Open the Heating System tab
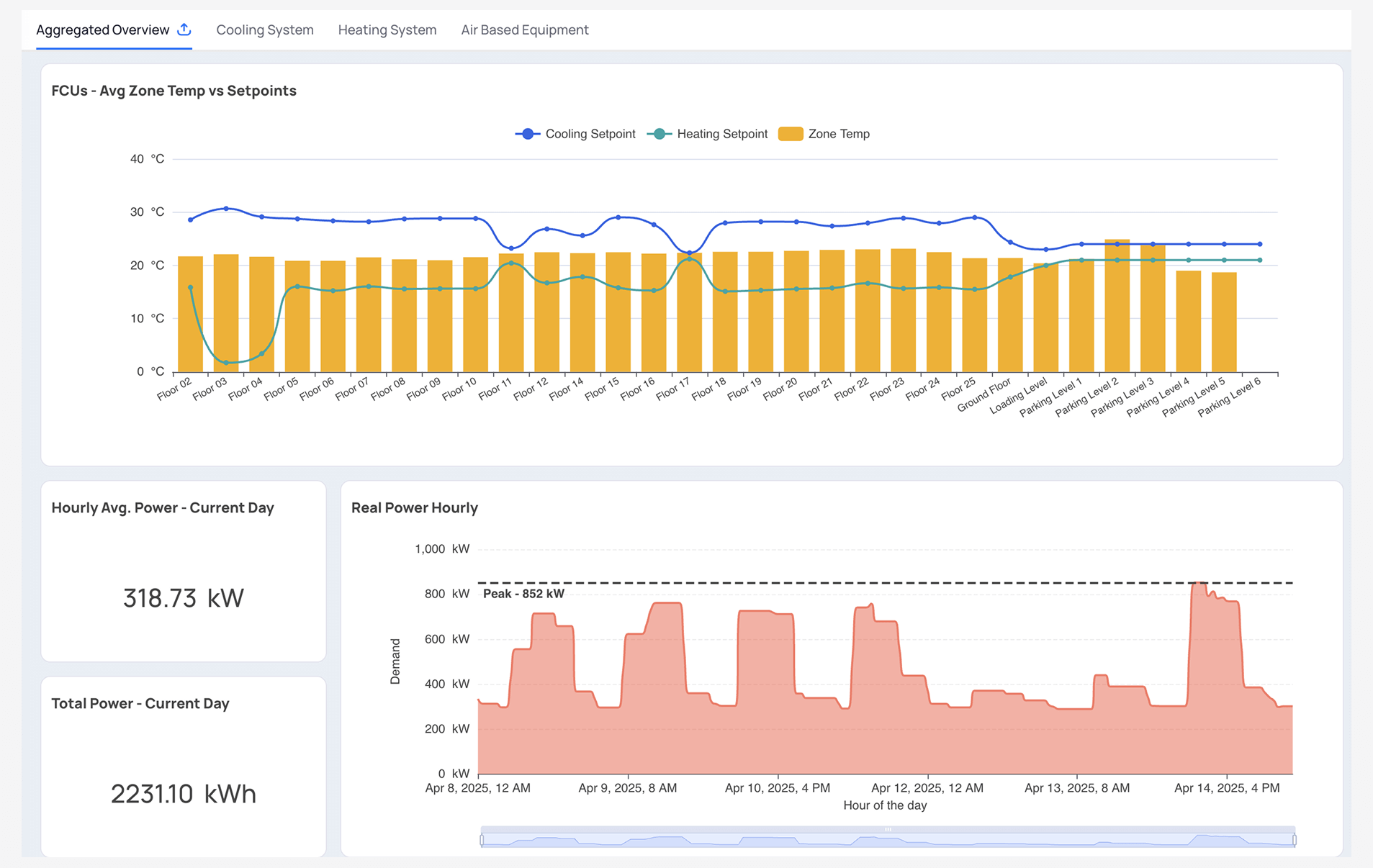The width and height of the screenshot is (1373, 868). tap(387, 30)
